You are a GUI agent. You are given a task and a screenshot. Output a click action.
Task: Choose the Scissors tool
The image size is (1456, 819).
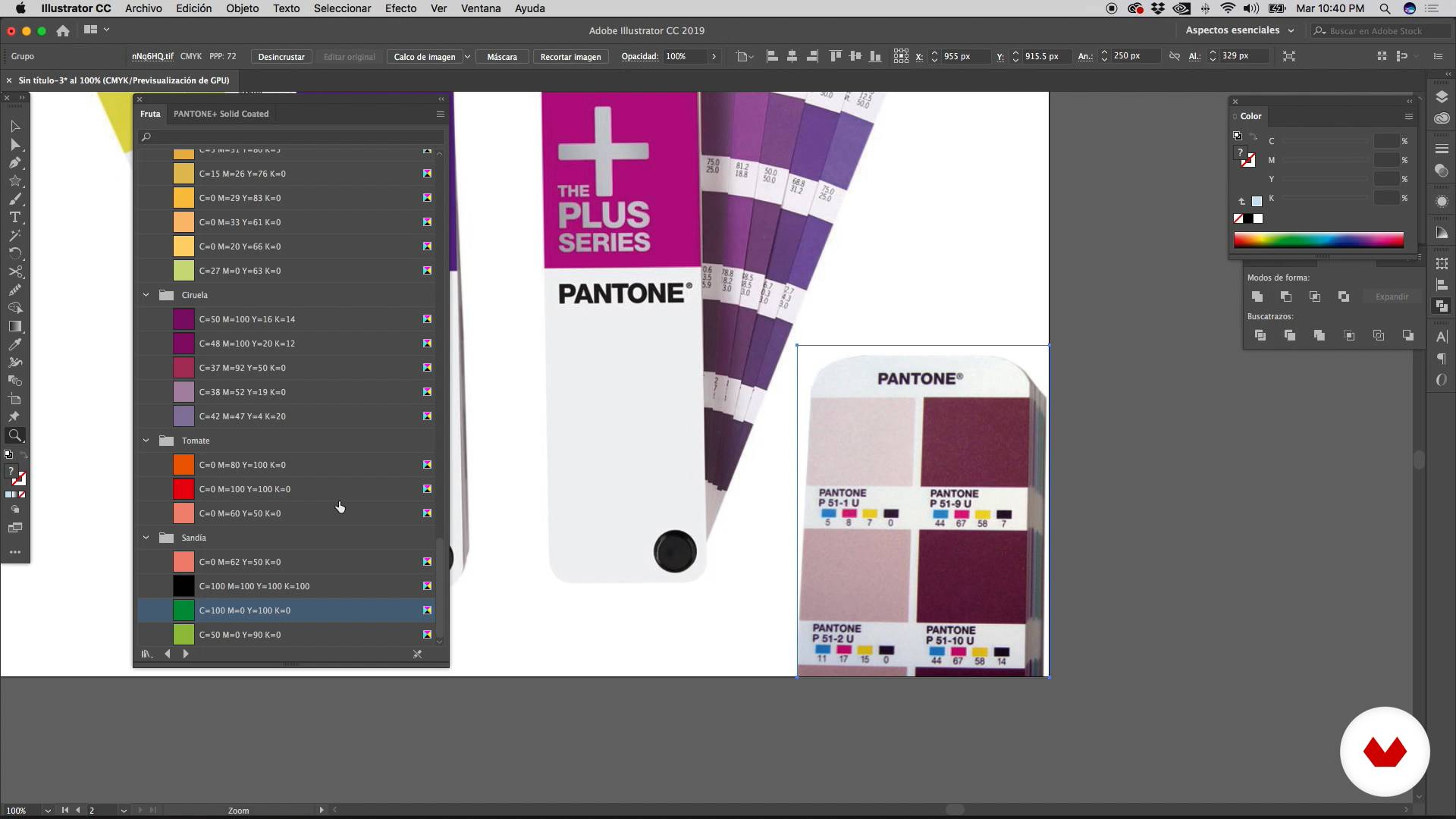tap(14, 271)
